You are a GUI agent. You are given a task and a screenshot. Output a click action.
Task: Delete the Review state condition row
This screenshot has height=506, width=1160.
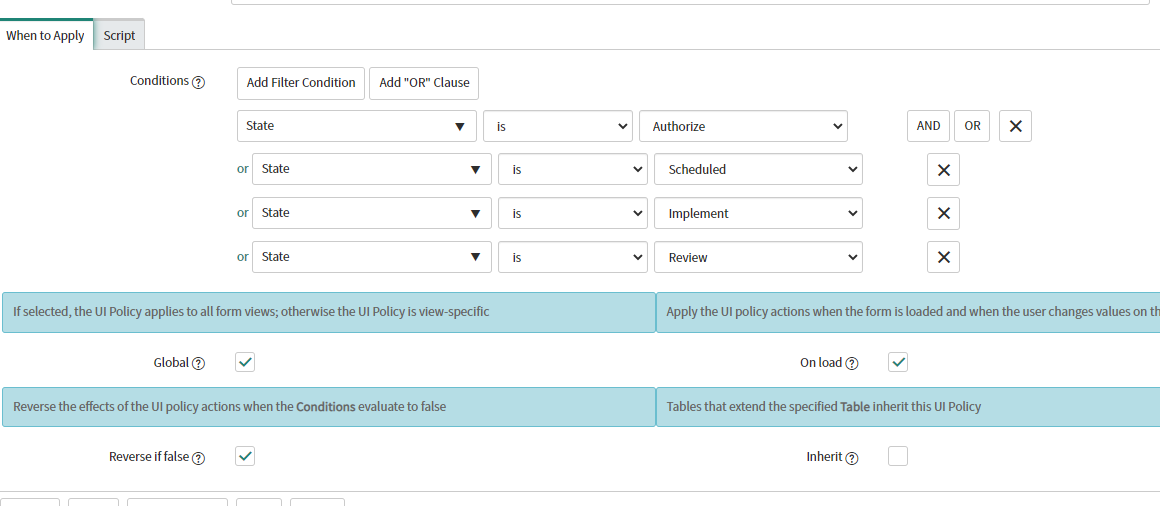click(943, 257)
